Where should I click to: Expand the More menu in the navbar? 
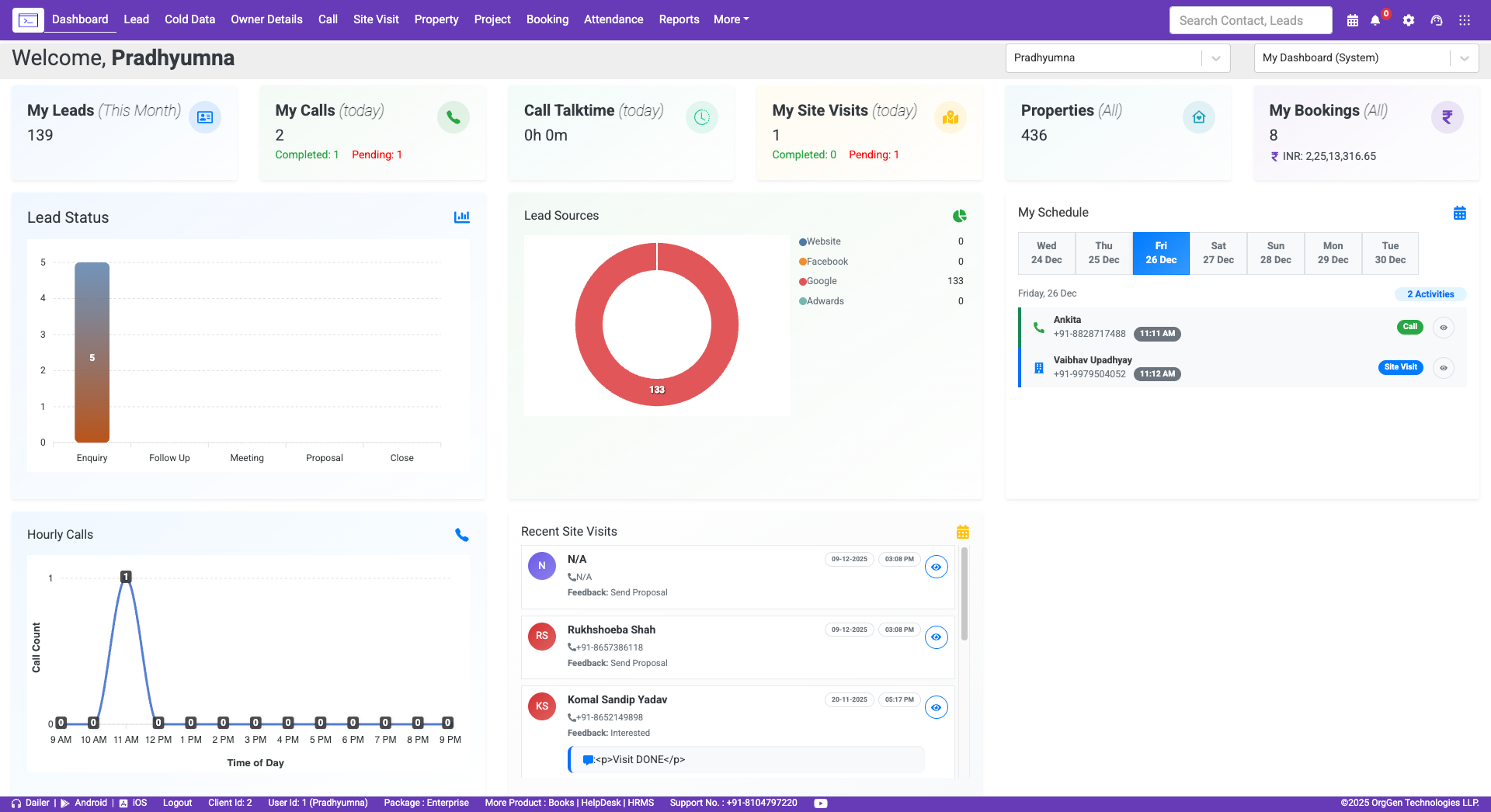click(x=730, y=19)
